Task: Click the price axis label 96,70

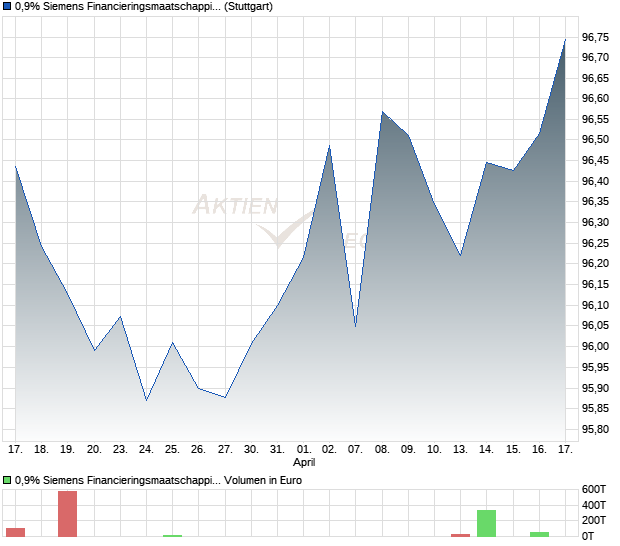Action: click(595, 58)
